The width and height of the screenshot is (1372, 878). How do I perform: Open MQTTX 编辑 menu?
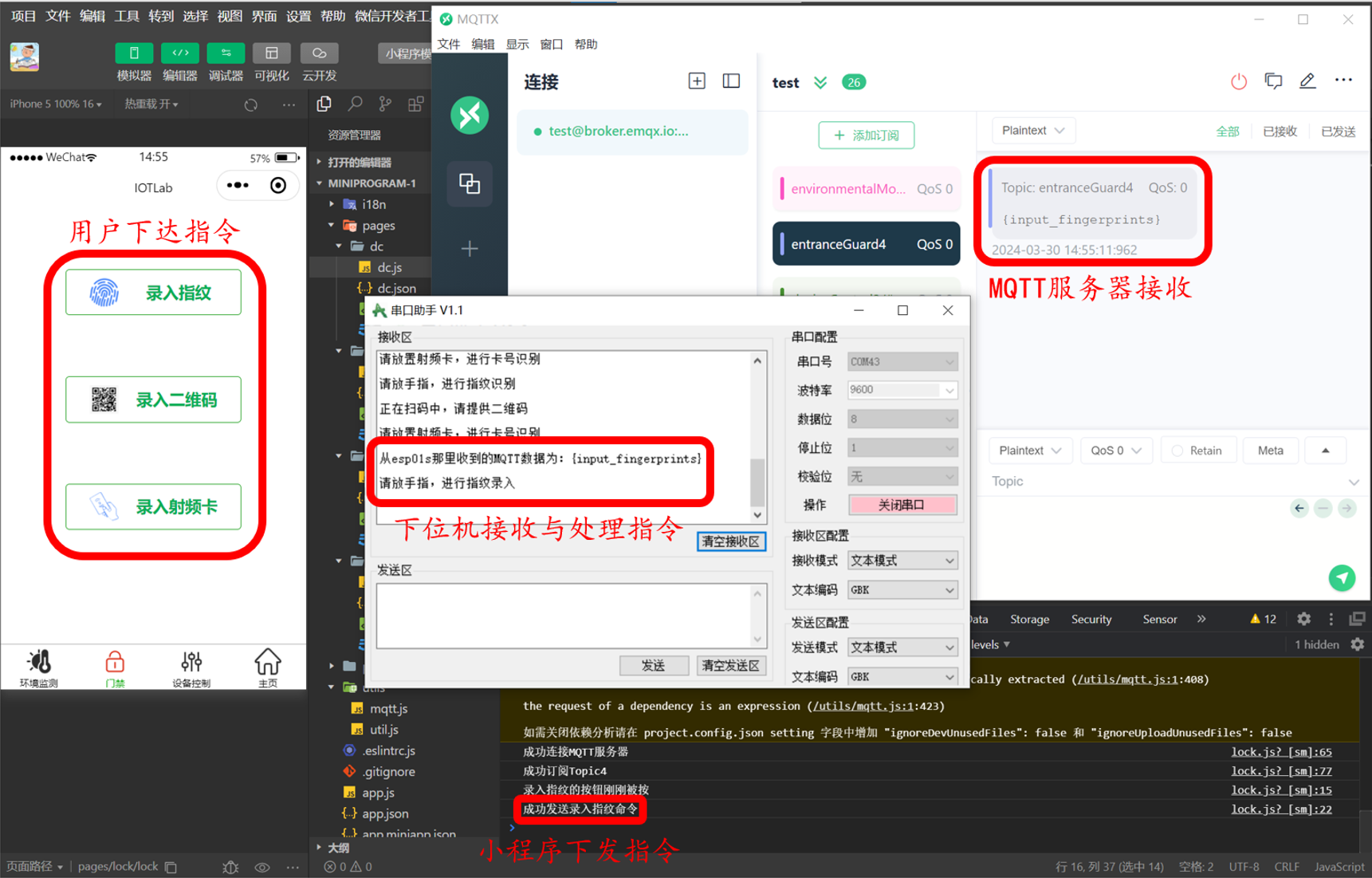click(x=482, y=44)
